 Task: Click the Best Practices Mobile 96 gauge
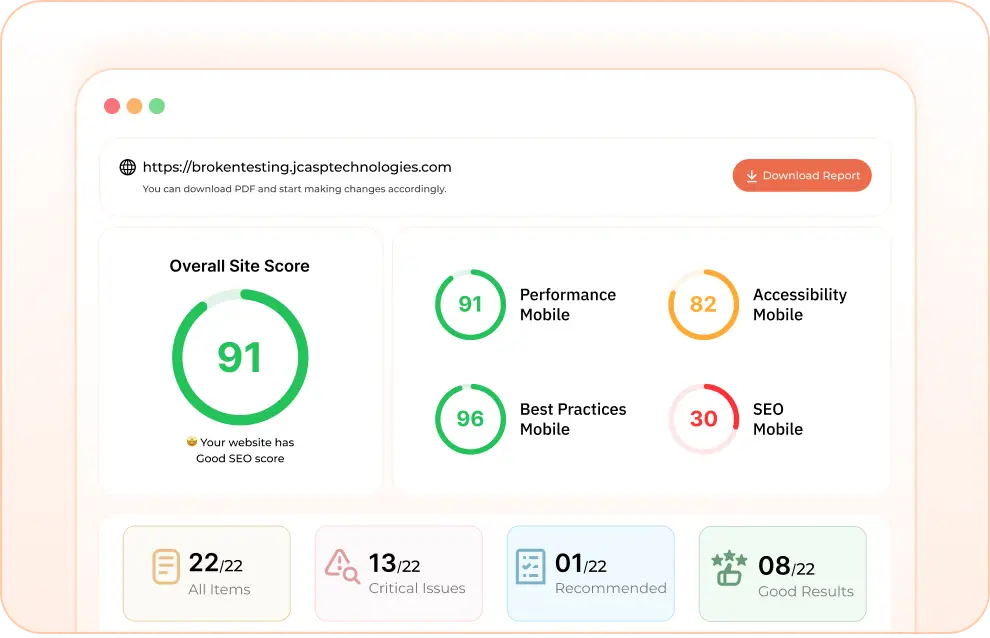(x=470, y=419)
